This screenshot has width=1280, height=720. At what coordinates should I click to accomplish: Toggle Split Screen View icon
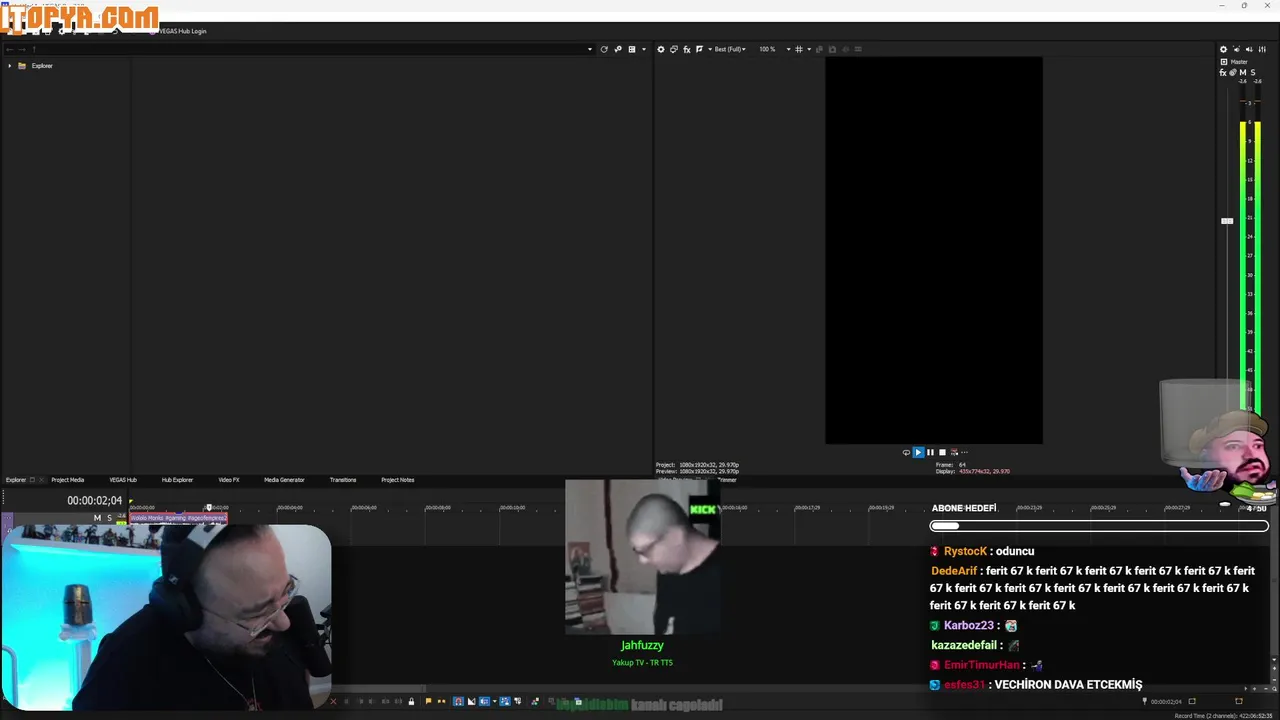699,49
